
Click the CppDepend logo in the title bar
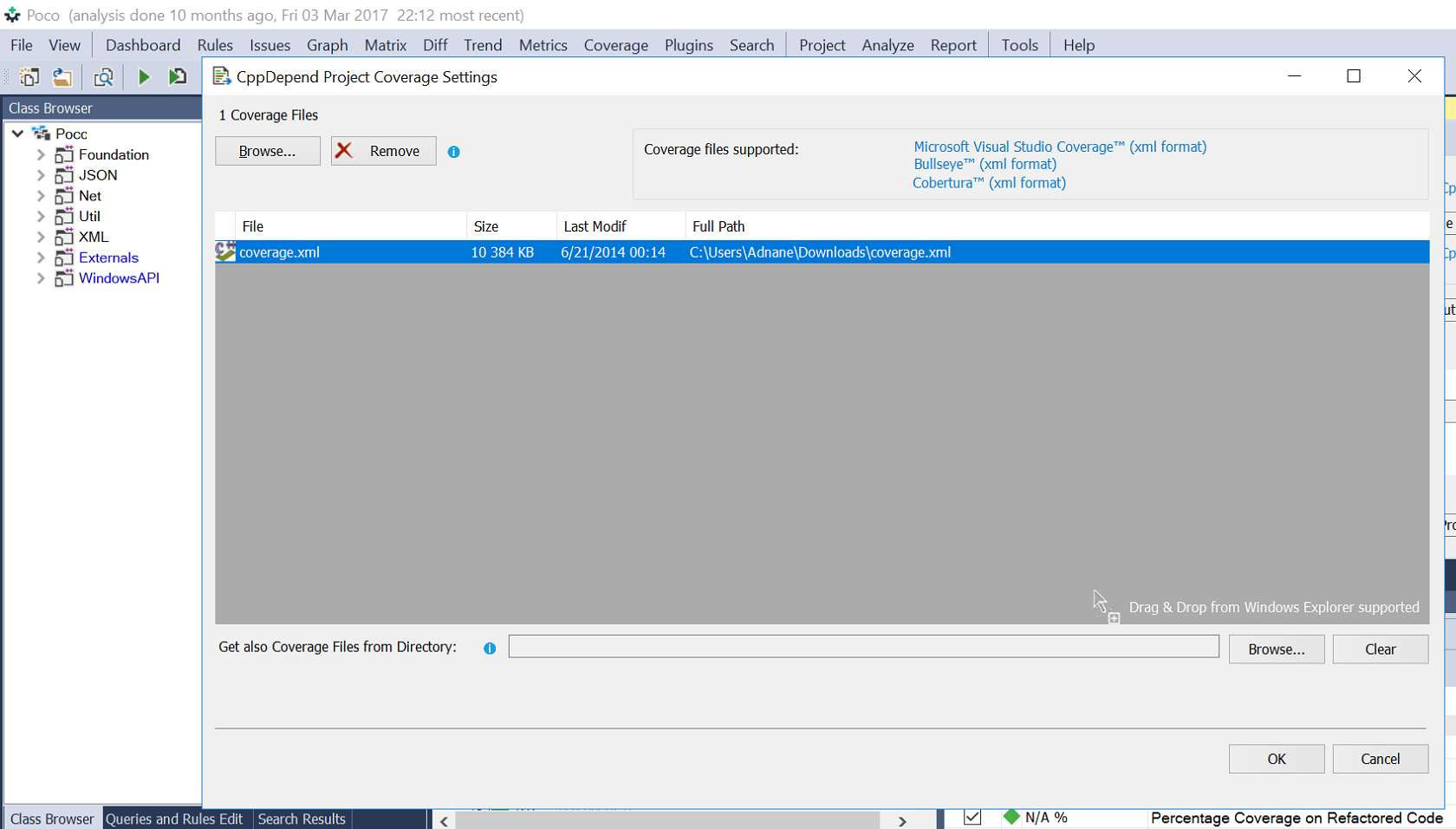tap(12, 15)
